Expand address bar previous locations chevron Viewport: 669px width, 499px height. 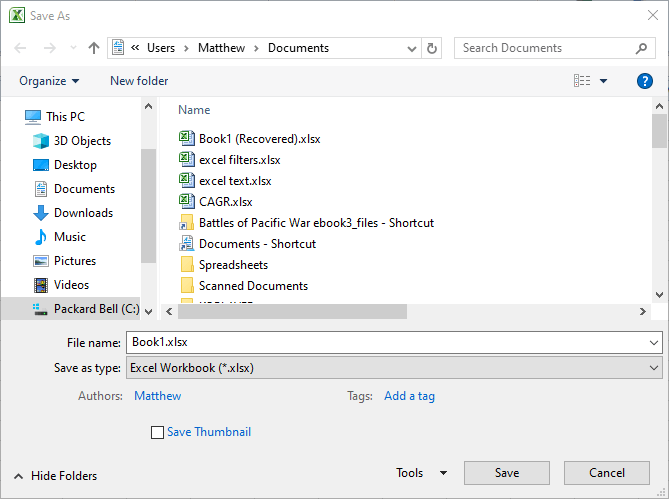[x=412, y=49]
